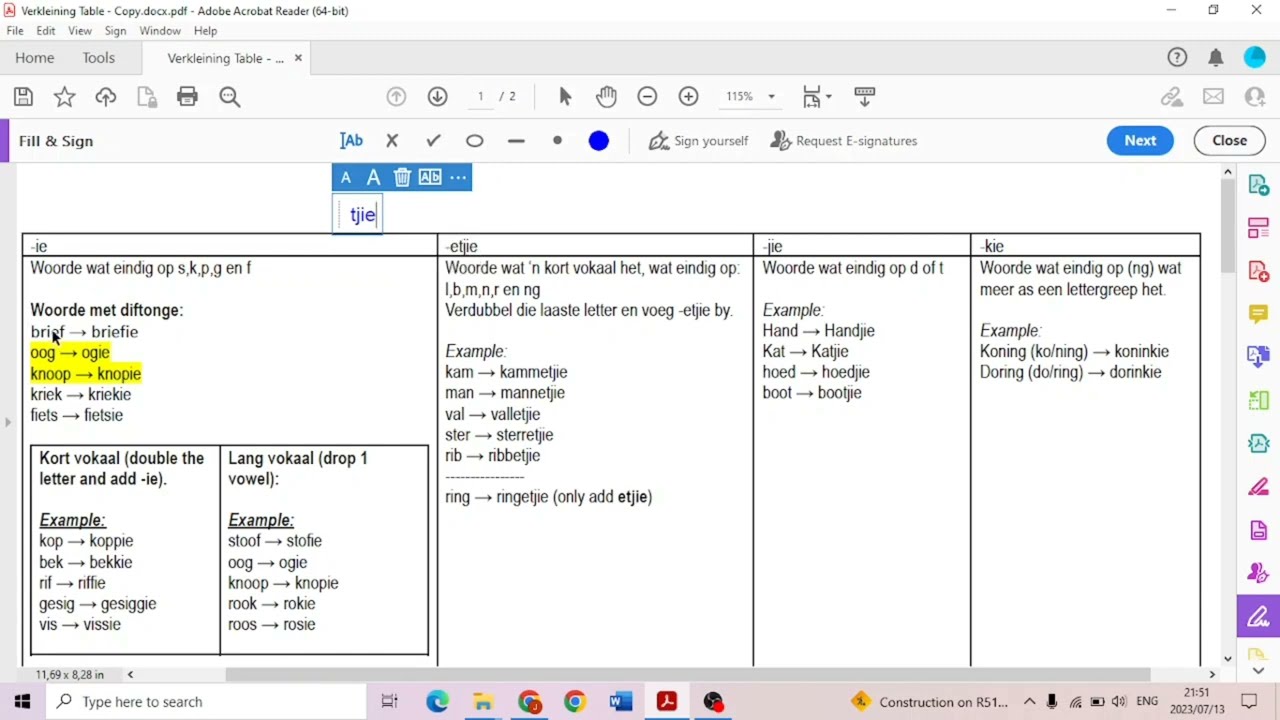Zoom out with the minus icon
Viewport: 1280px width, 720px height.
(x=647, y=97)
